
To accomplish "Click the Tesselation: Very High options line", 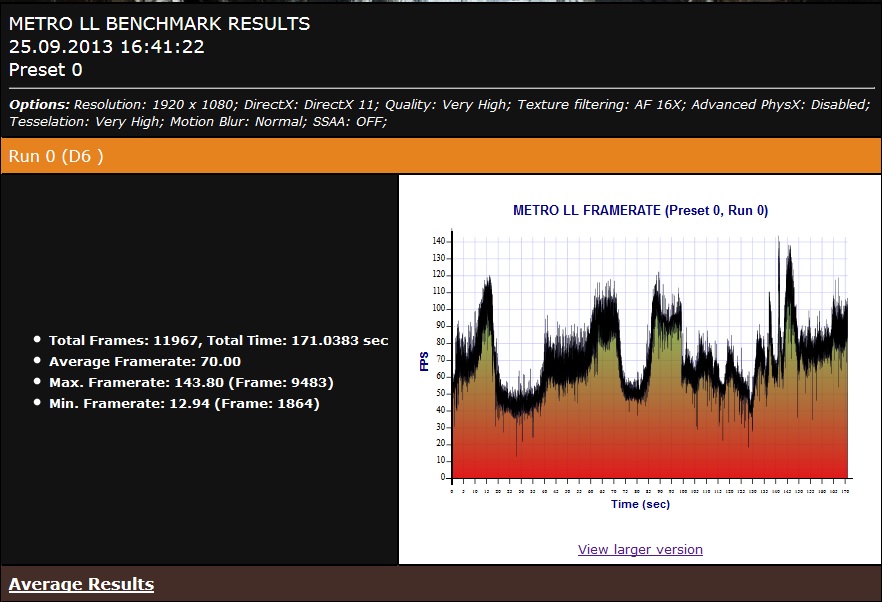I will pos(198,122).
